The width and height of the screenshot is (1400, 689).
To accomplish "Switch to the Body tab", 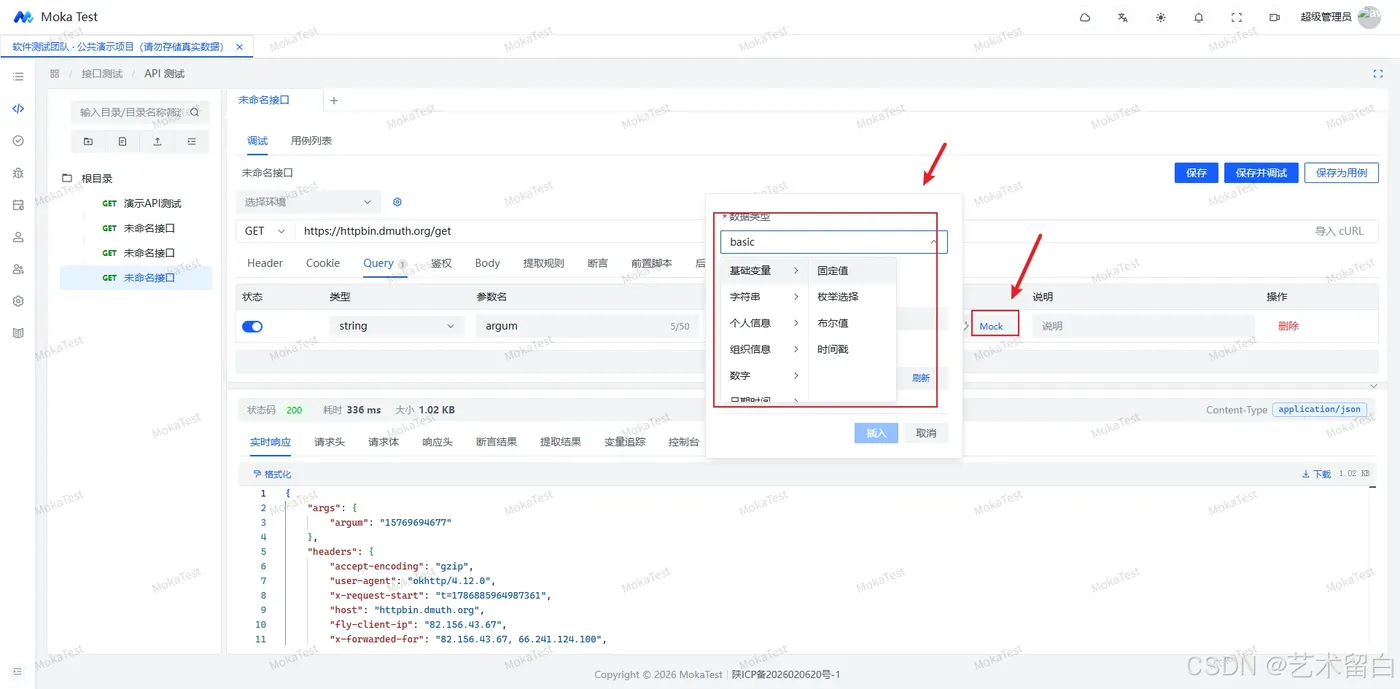I will 487,263.
